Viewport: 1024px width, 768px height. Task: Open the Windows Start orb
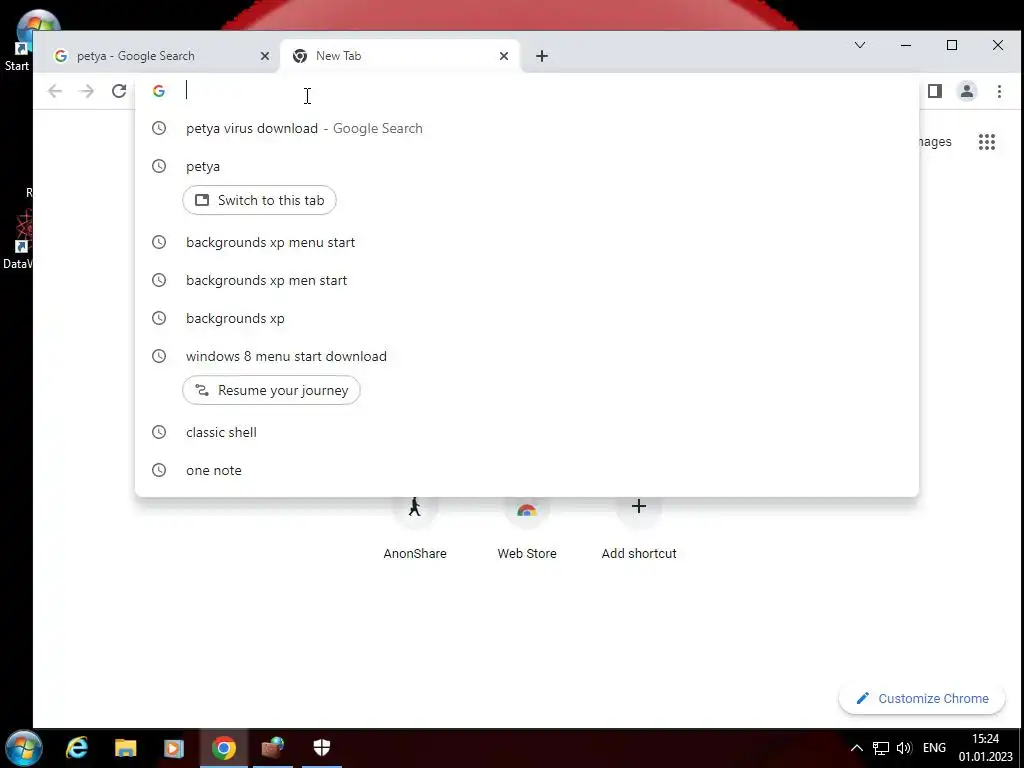(24, 748)
